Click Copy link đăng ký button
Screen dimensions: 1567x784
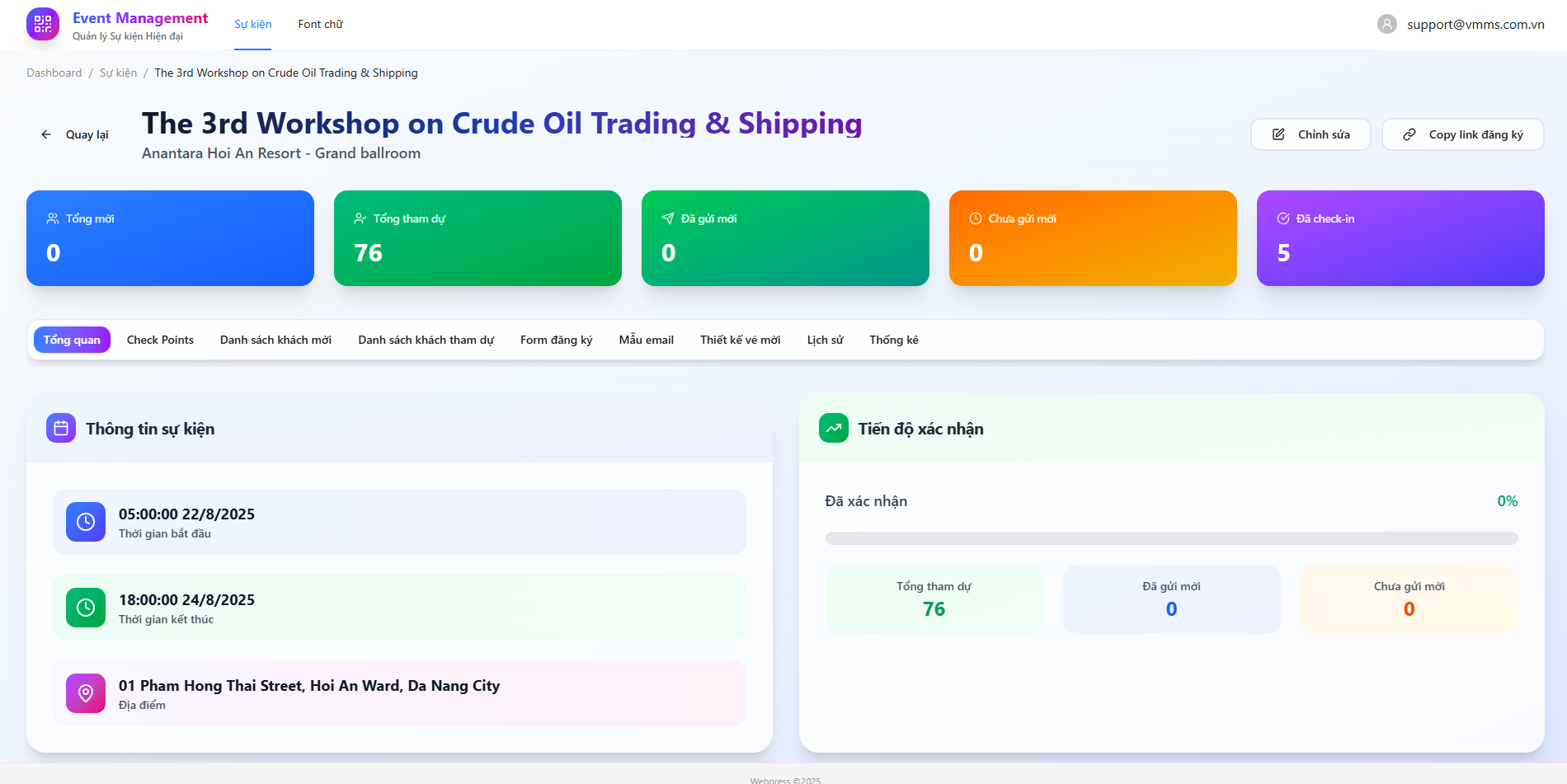tap(1462, 134)
